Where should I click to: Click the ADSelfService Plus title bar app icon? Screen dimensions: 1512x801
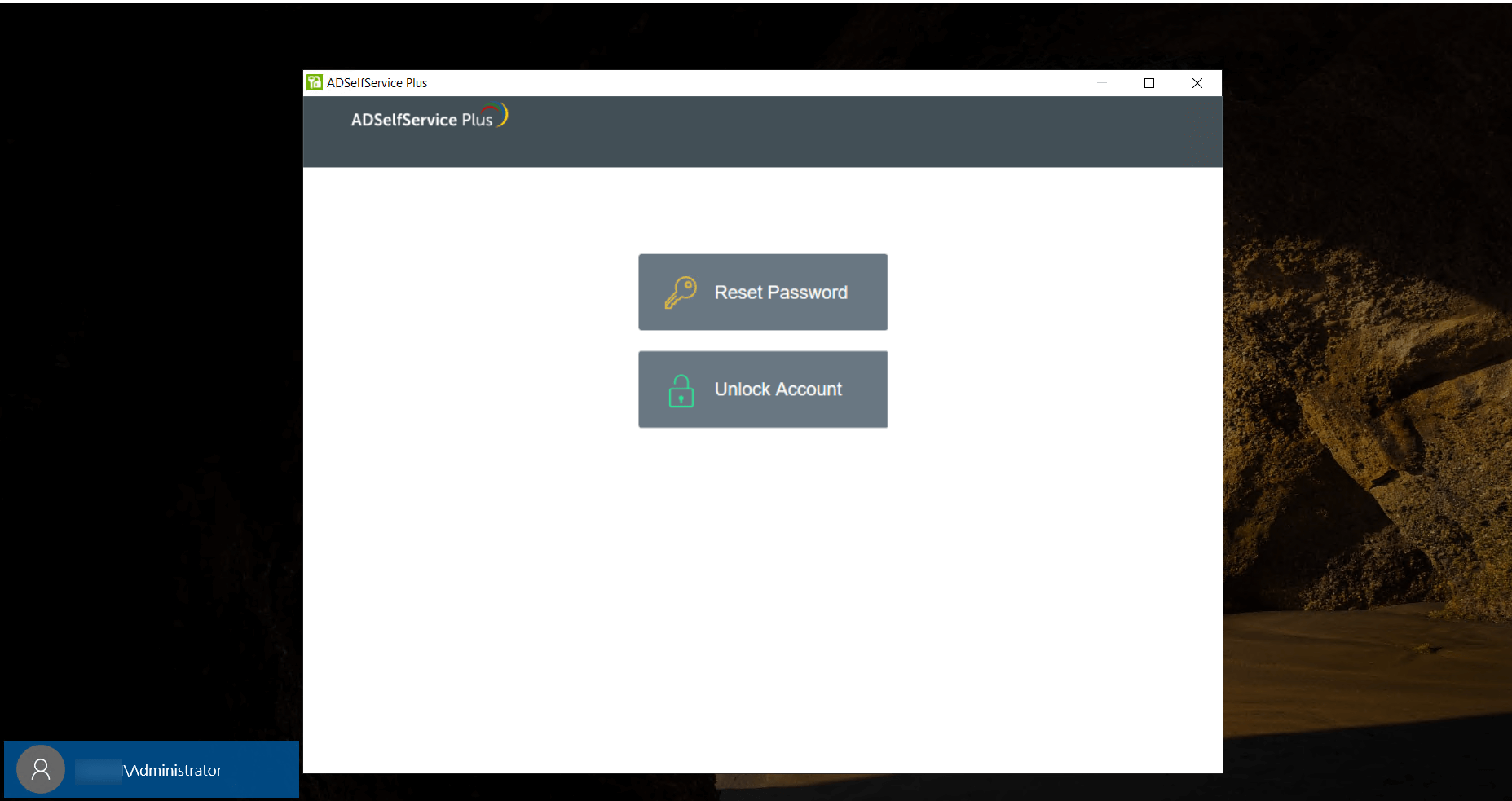click(315, 82)
